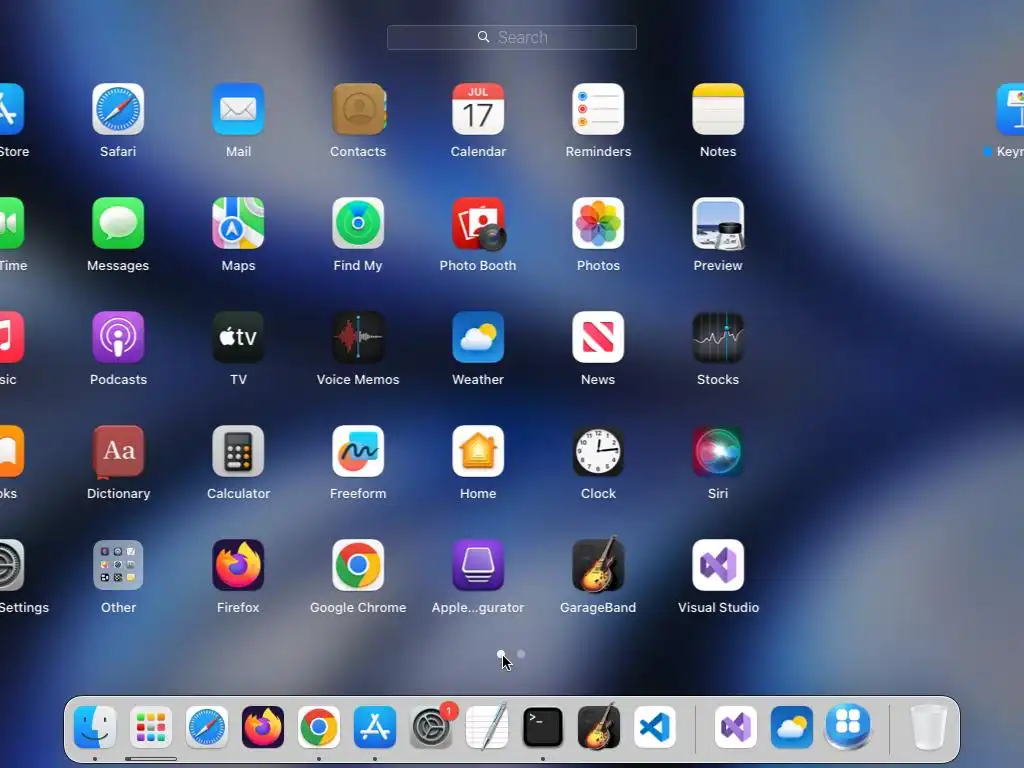
Task: Open the Contacts app
Action: (358, 109)
